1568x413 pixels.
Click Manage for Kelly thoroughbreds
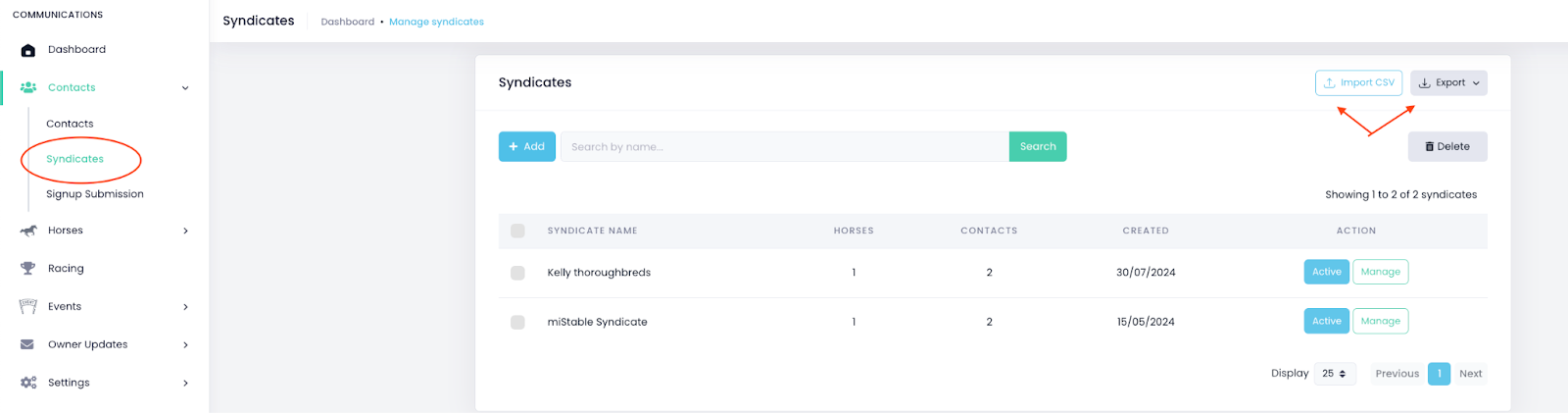click(x=1380, y=272)
